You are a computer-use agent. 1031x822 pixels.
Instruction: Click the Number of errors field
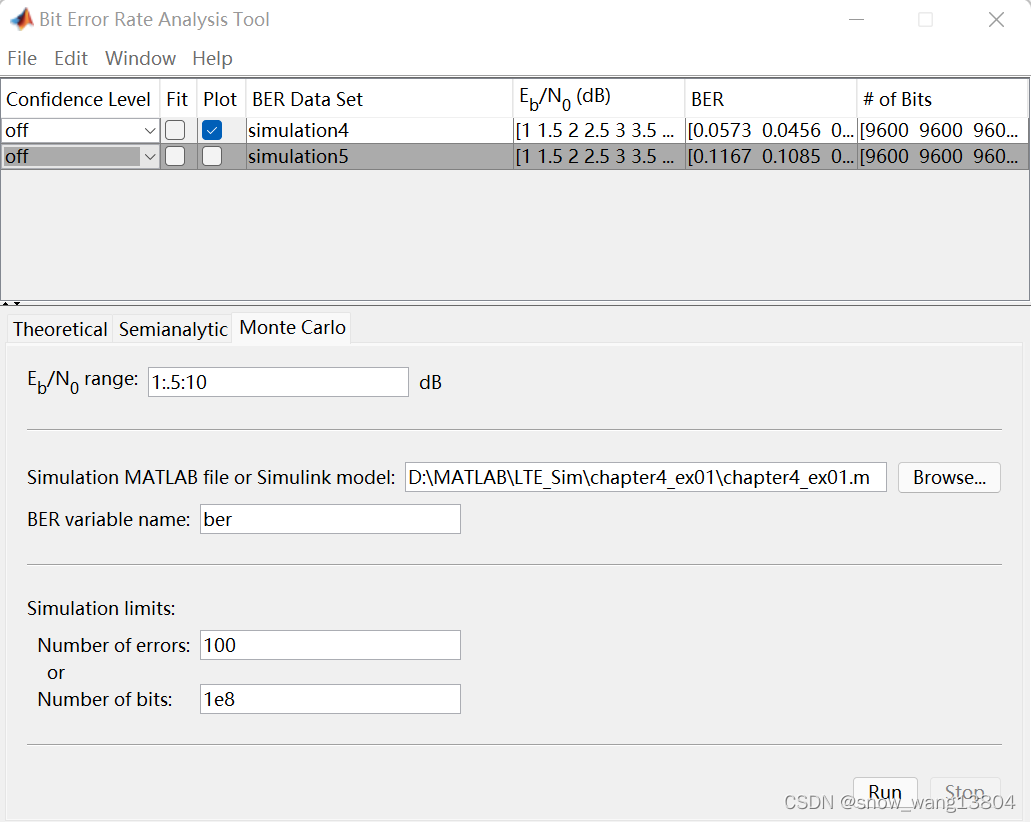[330, 646]
